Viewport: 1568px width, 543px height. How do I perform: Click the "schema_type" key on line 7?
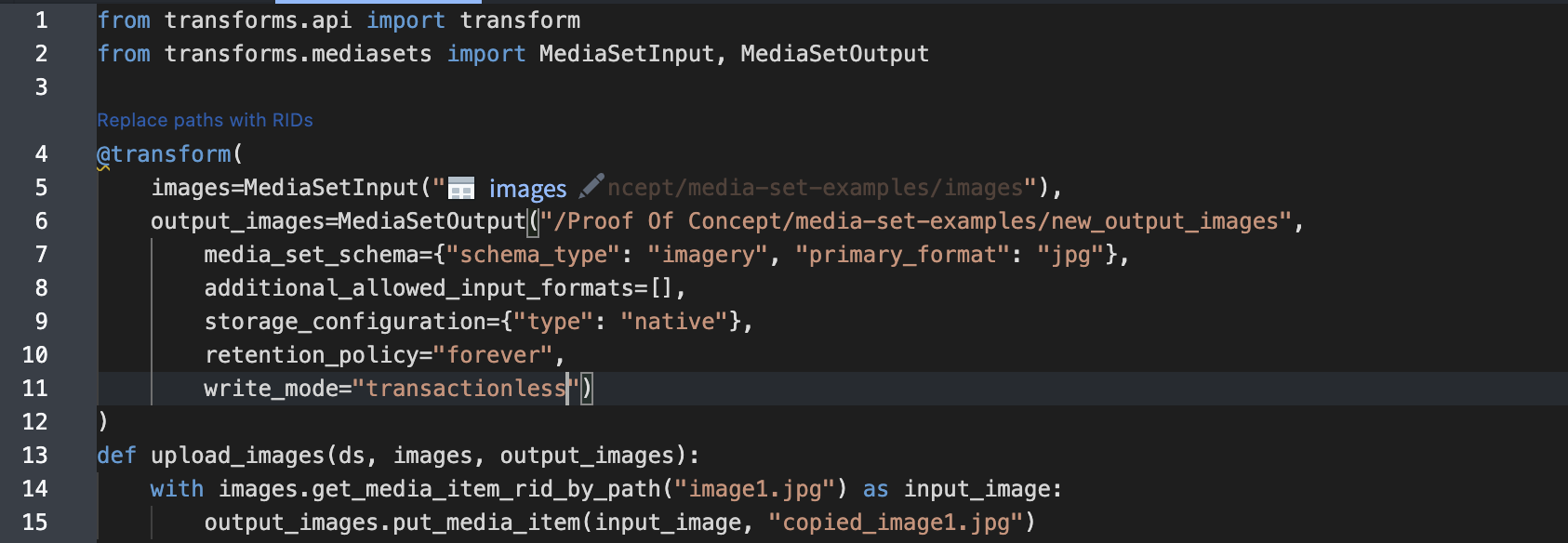[533, 255]
